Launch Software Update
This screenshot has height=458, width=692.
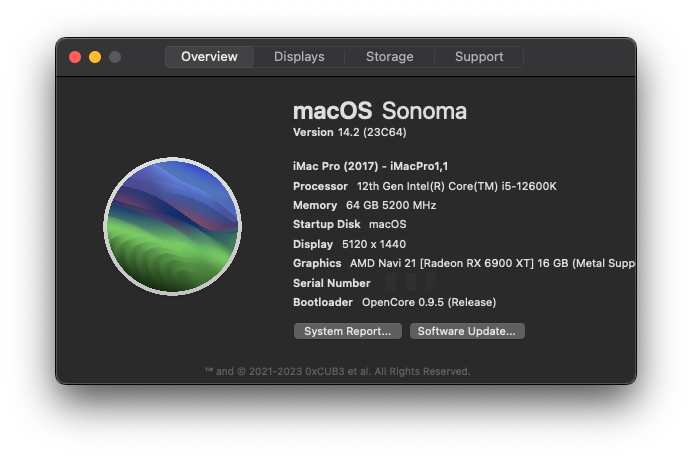[x=467, y=331]
